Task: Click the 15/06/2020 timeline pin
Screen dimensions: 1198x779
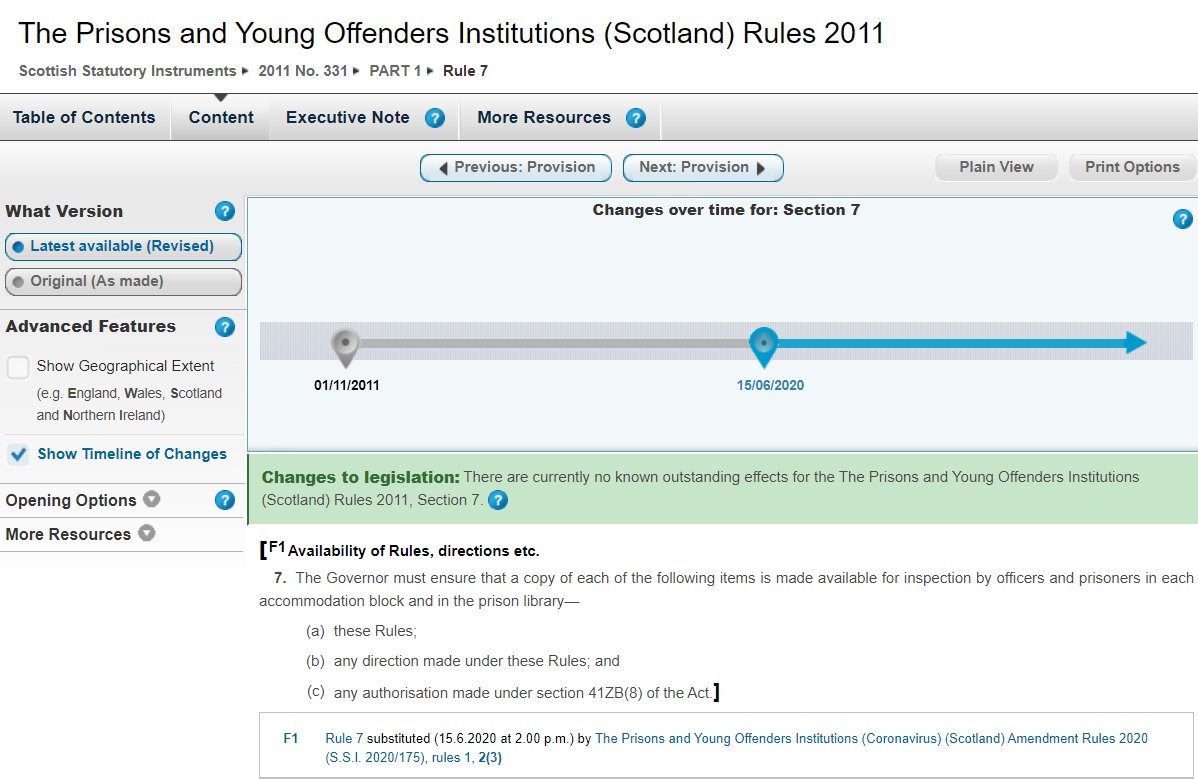Action: [x=764, y=345]
